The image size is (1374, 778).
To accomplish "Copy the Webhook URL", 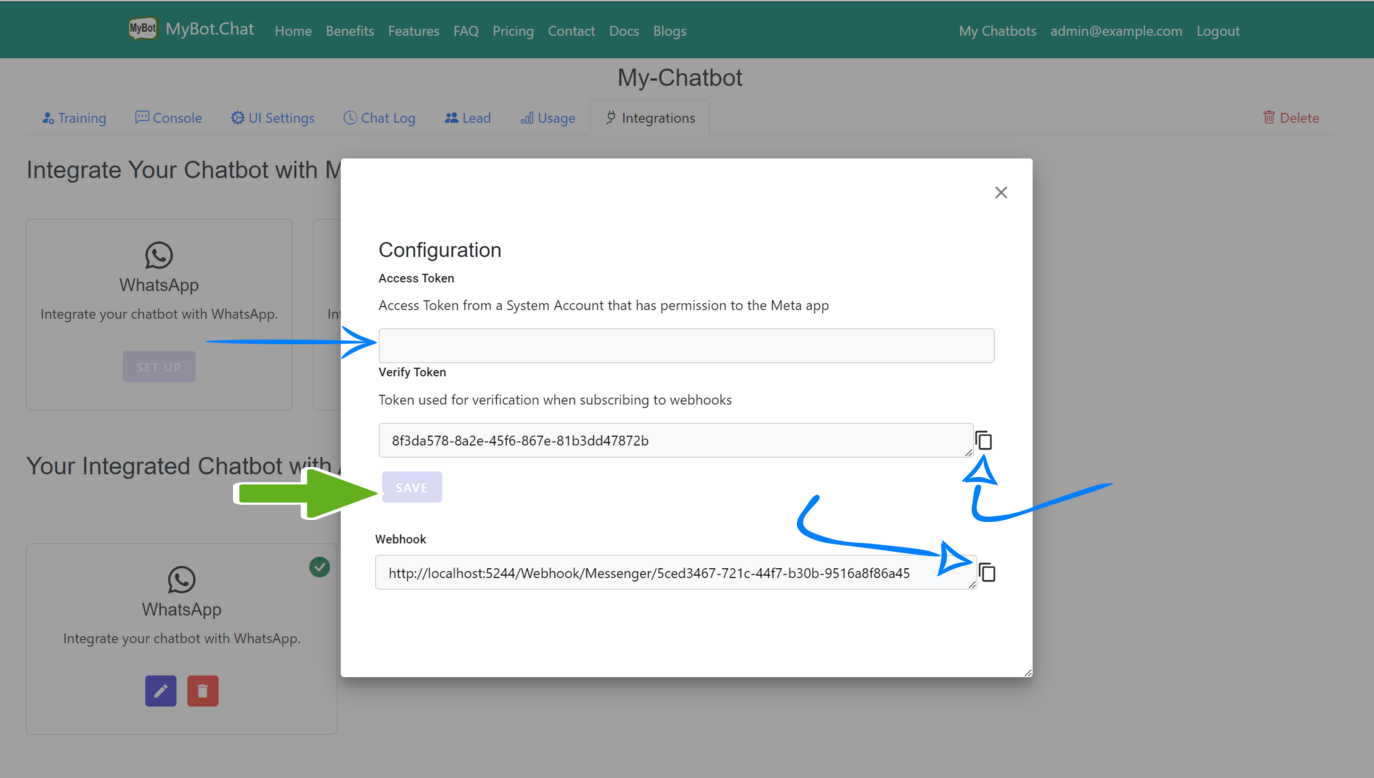I will [x=987, y=570].
